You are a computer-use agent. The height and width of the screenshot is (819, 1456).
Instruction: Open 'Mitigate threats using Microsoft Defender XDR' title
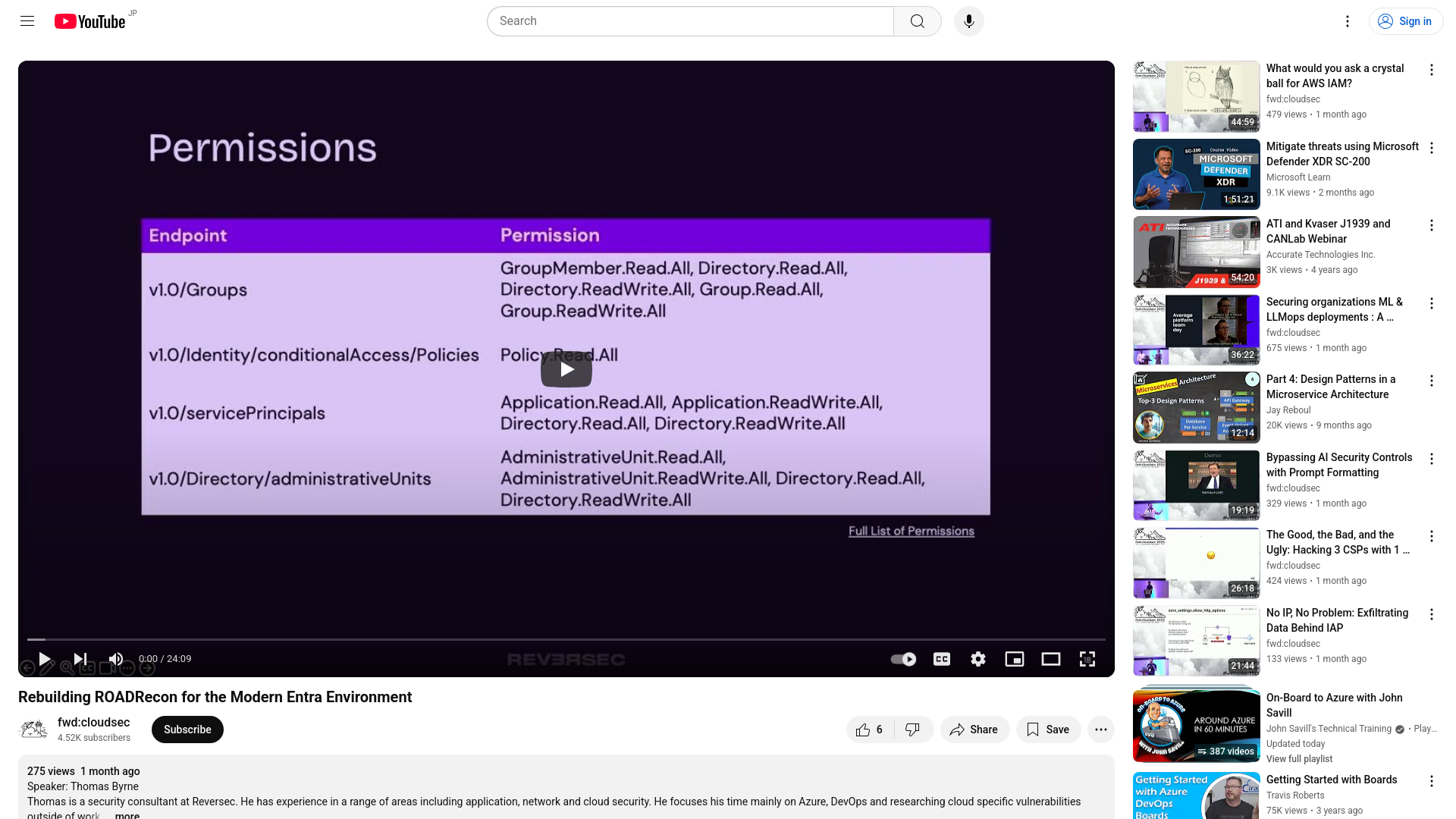pyautogui.click(x=1342, y=154)
